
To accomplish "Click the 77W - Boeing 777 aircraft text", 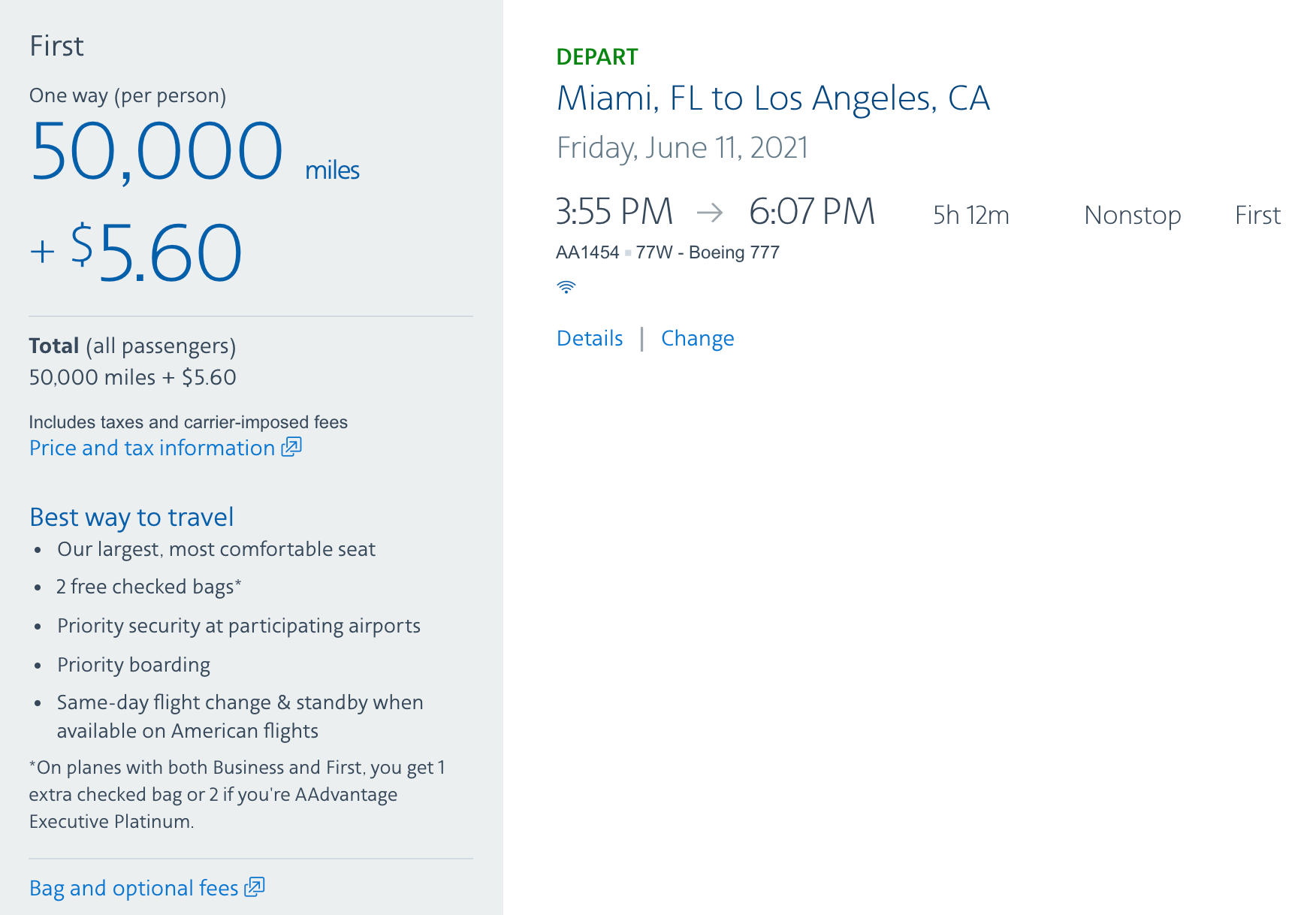I will tap(708, 252).
